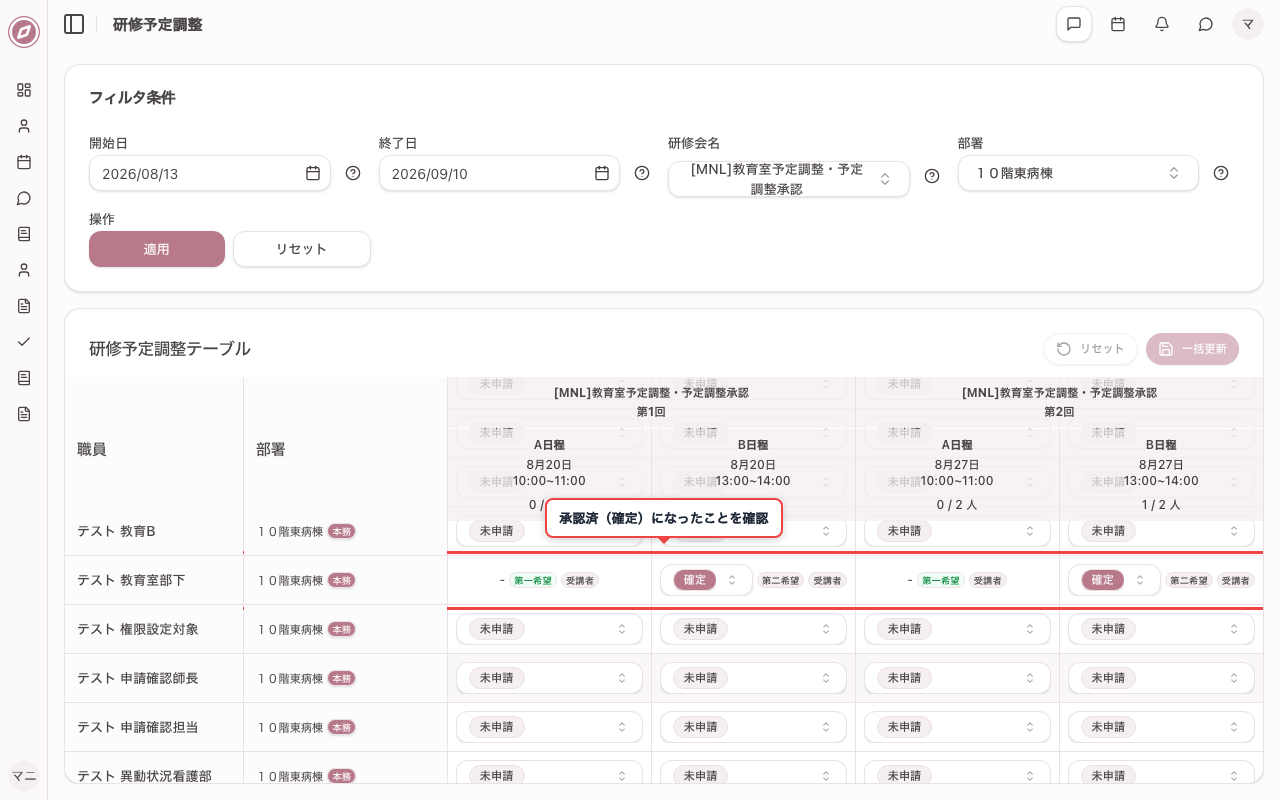This screenshot has width=1280, height=800.
Task: Open the マ user avatar menu
Action: [x=1248, y=24]
